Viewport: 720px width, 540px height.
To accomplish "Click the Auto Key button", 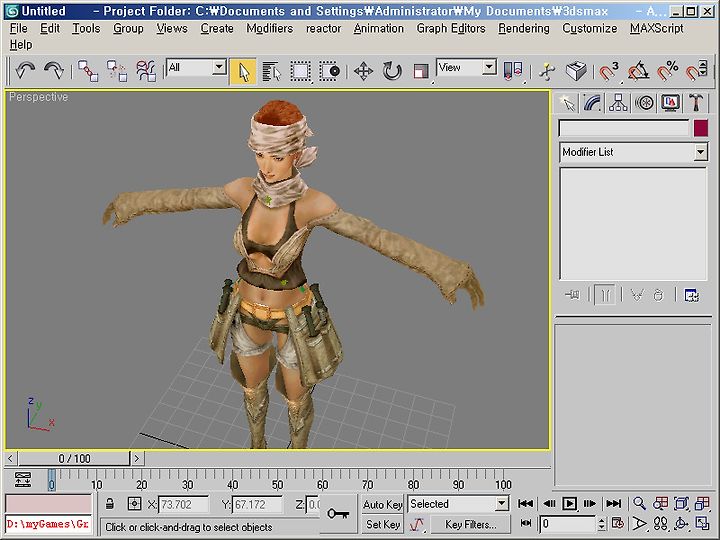I will pos(382,505).
